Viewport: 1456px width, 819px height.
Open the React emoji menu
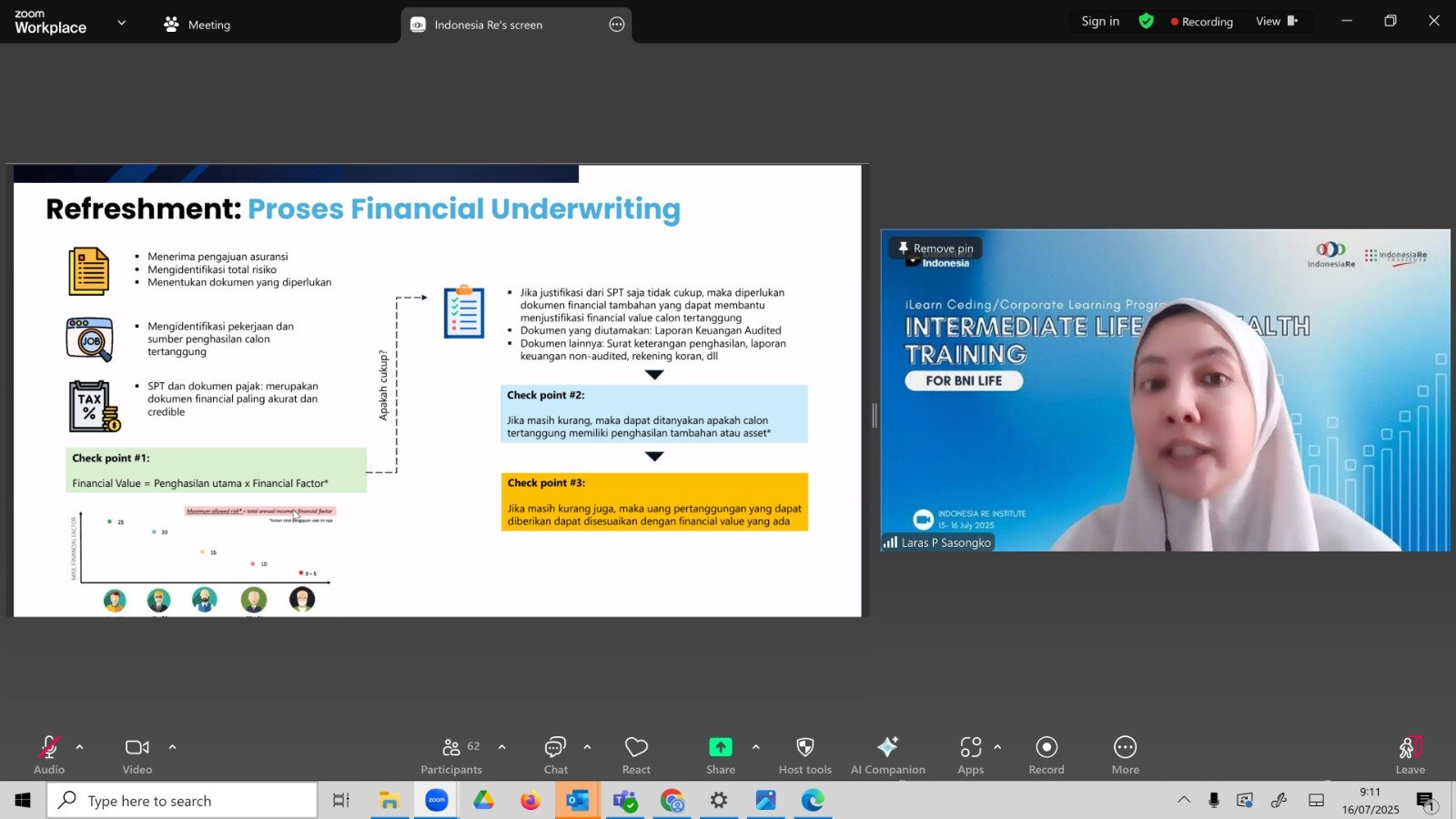[636, 756]
